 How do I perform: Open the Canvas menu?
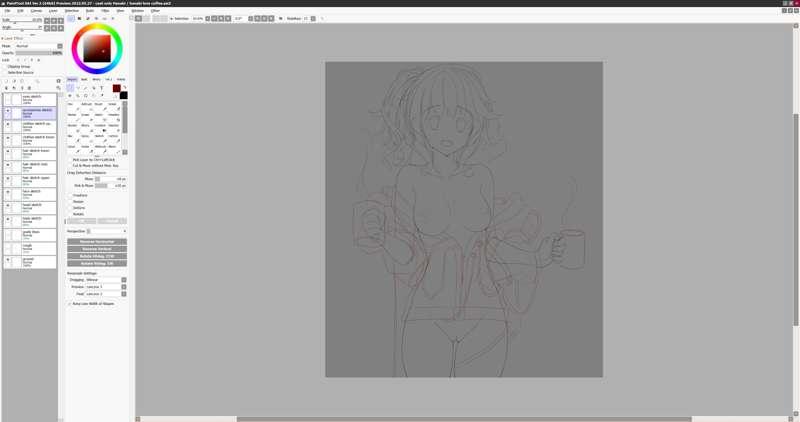coord(36,10)
